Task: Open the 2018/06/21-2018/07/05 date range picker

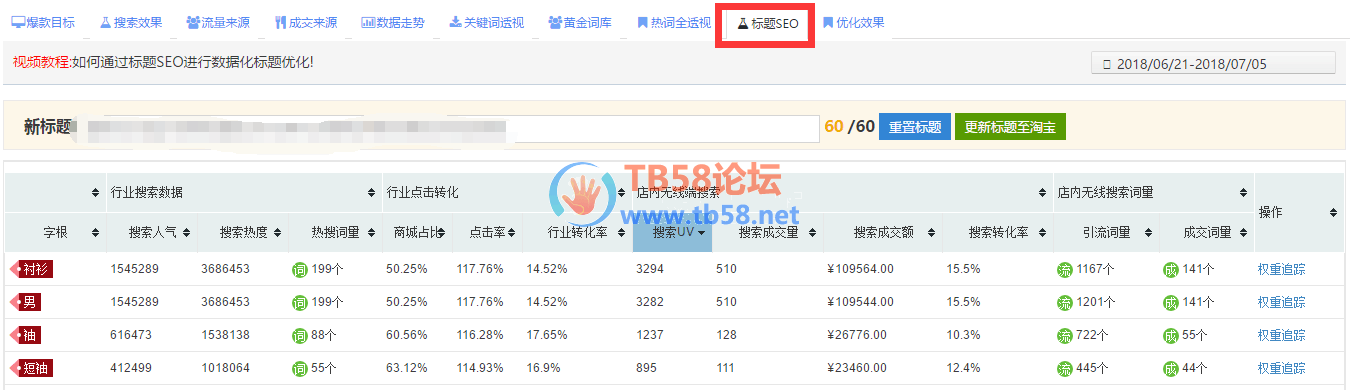Action: click(1213, 64)
